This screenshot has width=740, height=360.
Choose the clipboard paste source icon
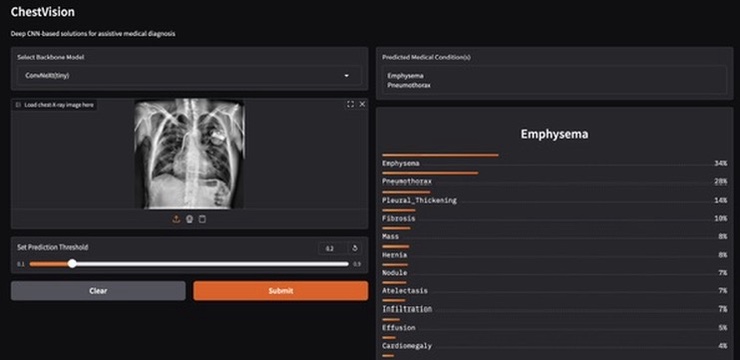(202, 219)
